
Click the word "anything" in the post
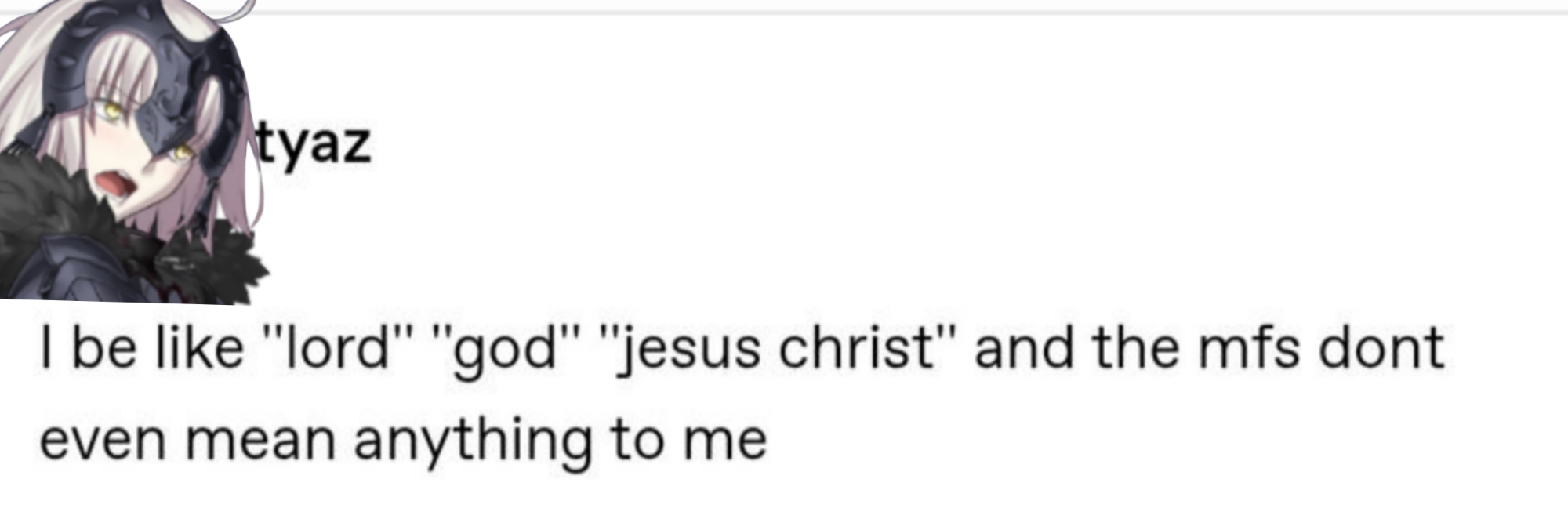pyautogui.click(x=473, y=441)
